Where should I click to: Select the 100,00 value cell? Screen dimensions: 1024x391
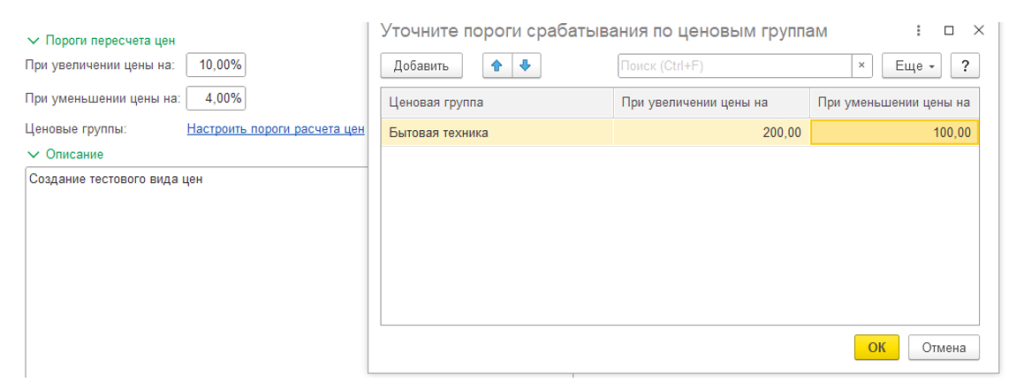click(895, 133)
